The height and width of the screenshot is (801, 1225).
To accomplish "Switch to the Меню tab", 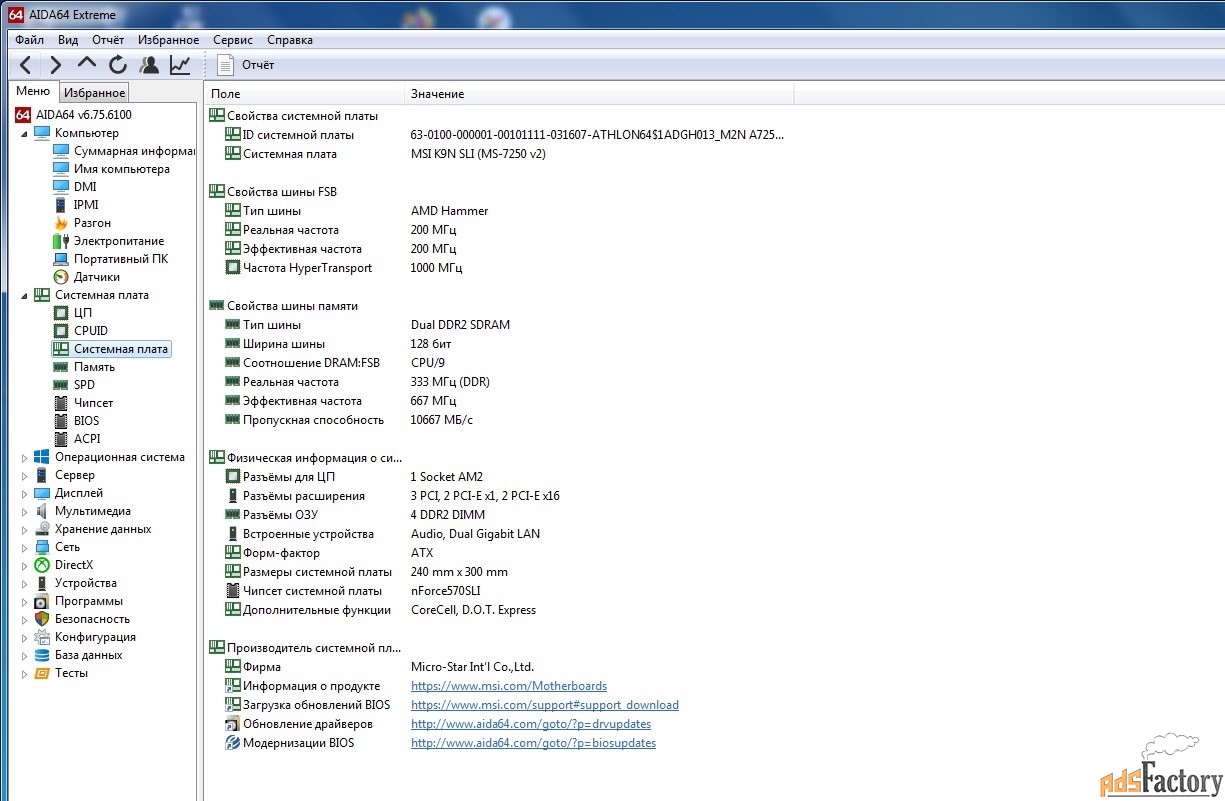I will click(x=33, y=91).
